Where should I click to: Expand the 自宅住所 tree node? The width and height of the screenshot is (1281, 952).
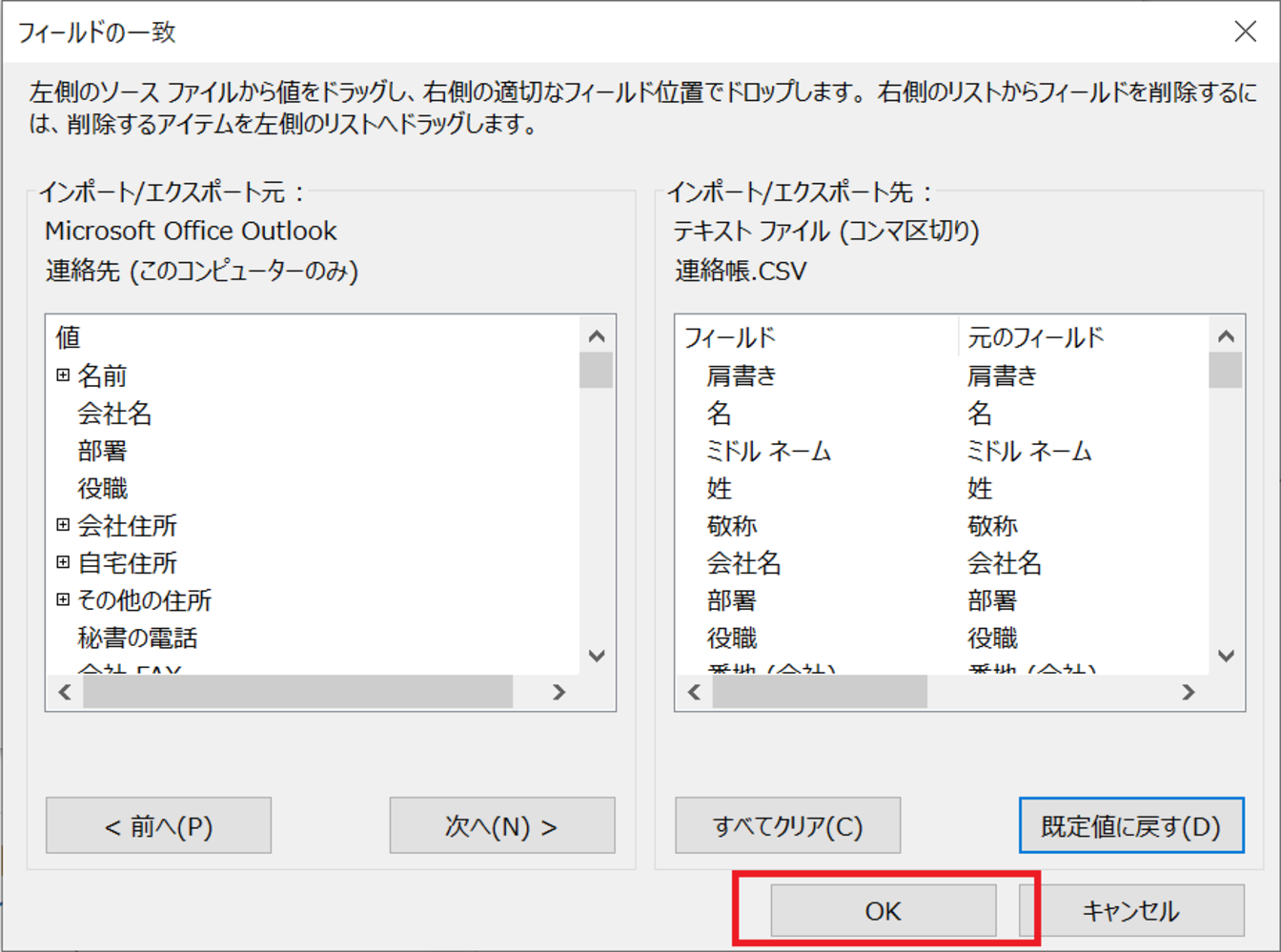pos(63,562)
